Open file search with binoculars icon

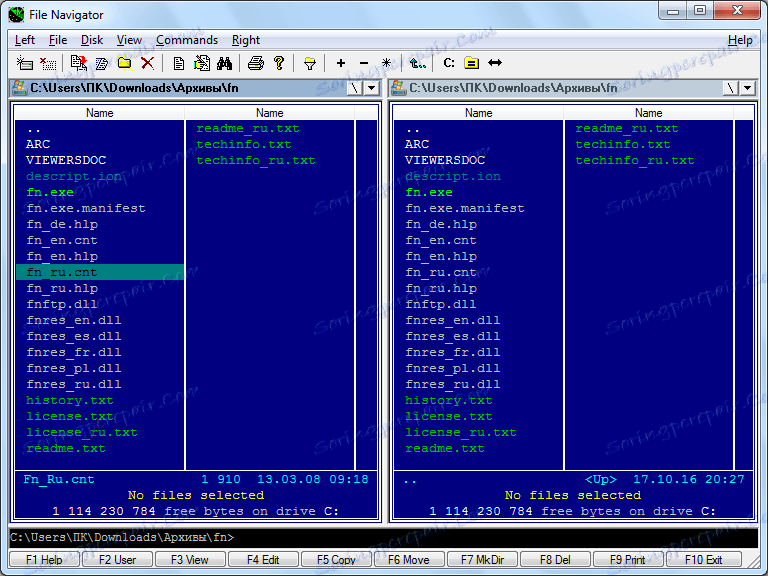224,63
